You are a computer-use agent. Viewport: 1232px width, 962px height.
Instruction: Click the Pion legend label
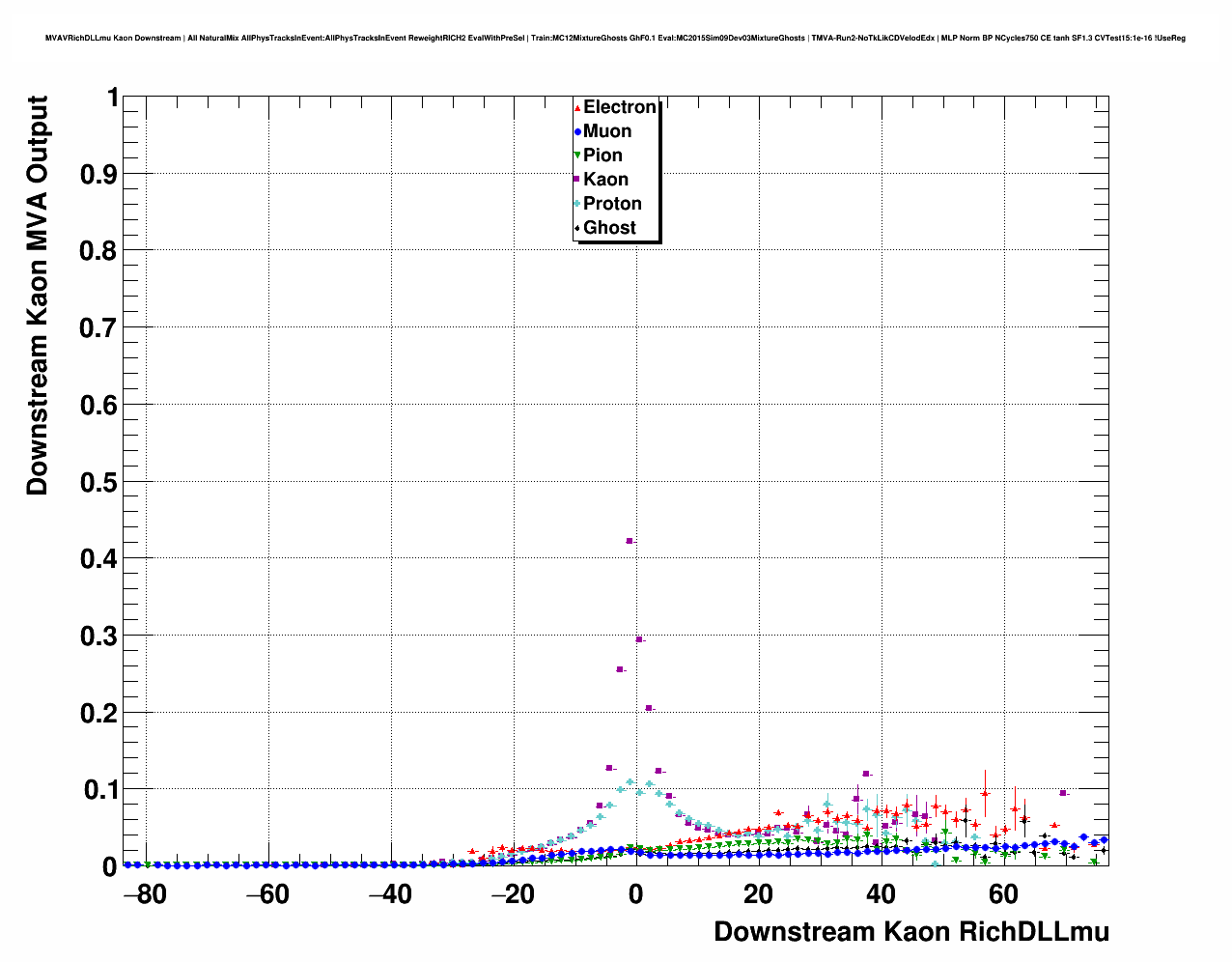pyautogui.click(x=602, y=156)
